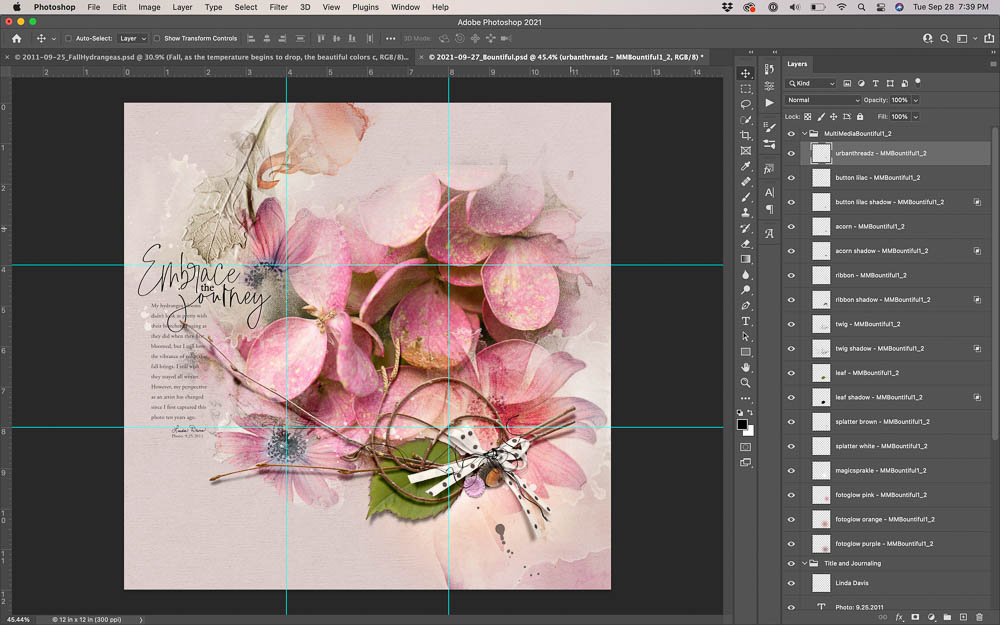Hide the MultiMediaBountiful1_2 group
This screenshot has width=1000, height=625.
click(791, 134)
